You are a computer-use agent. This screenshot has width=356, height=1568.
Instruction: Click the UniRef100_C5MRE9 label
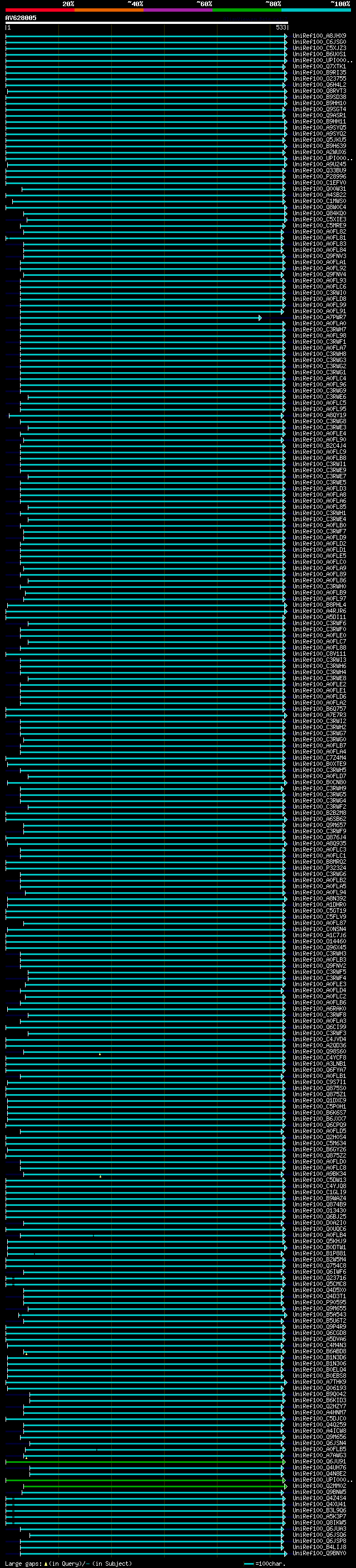(319, 226)
